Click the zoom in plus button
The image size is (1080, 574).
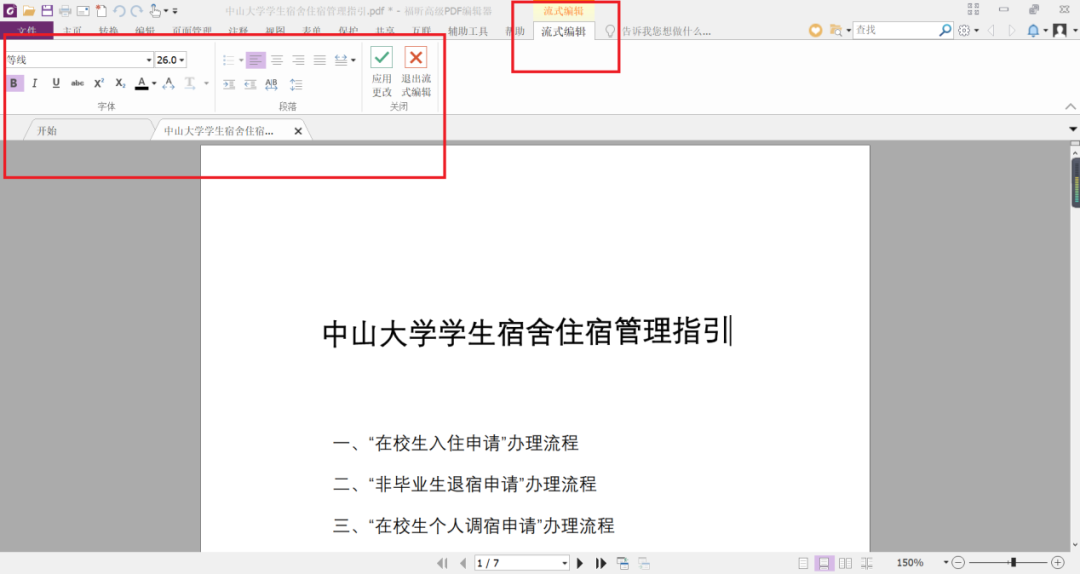point(1058,563)
